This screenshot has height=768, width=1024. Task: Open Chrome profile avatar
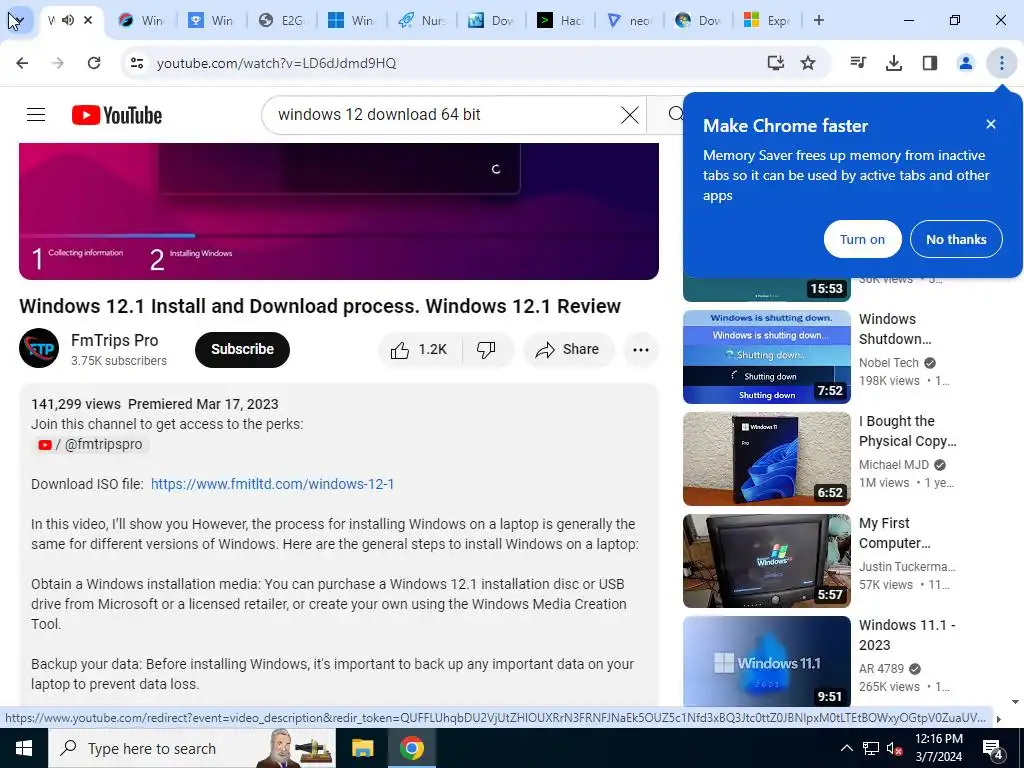(x=965, y=63)
